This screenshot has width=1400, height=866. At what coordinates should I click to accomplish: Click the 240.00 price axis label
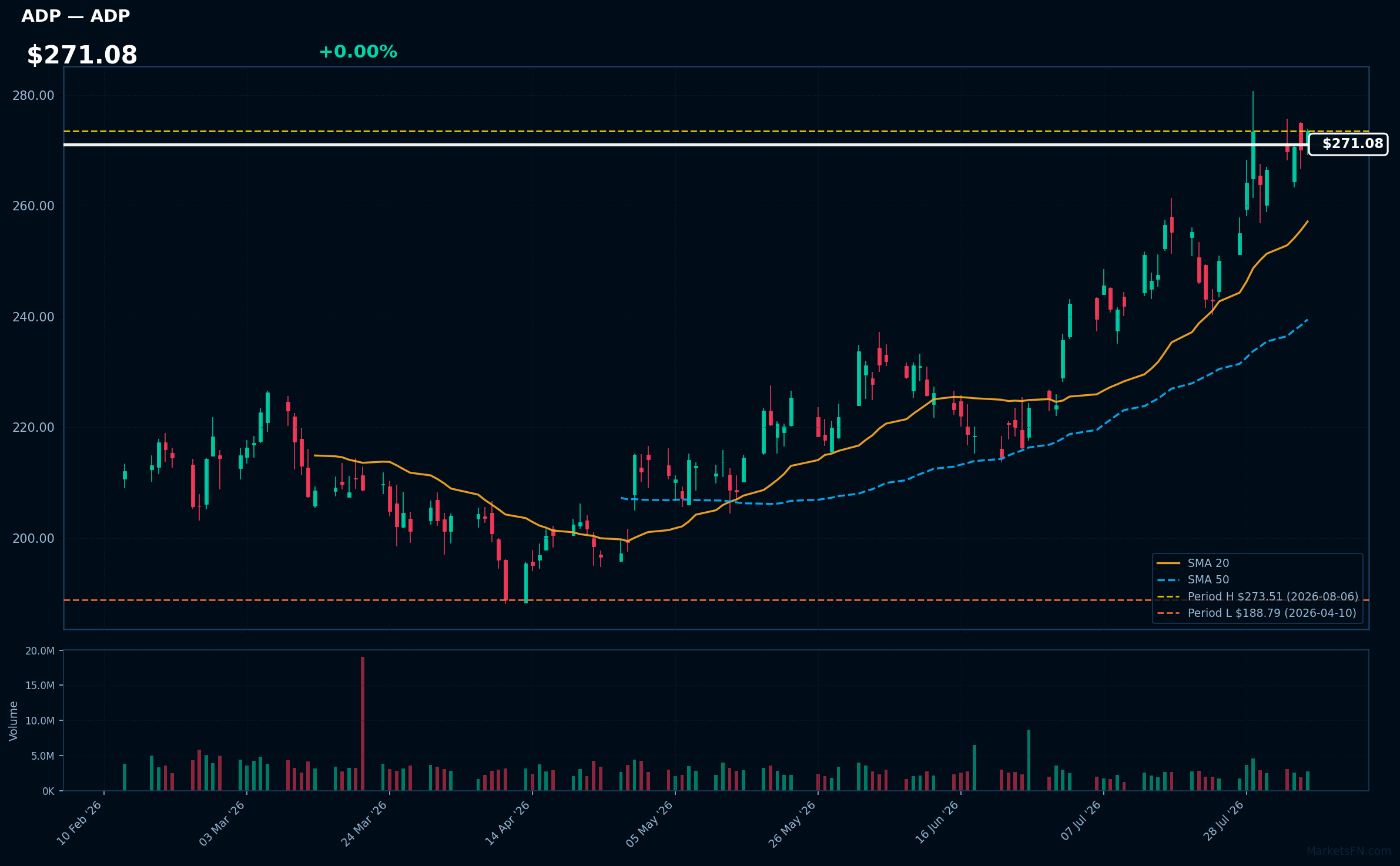[34, 317]
